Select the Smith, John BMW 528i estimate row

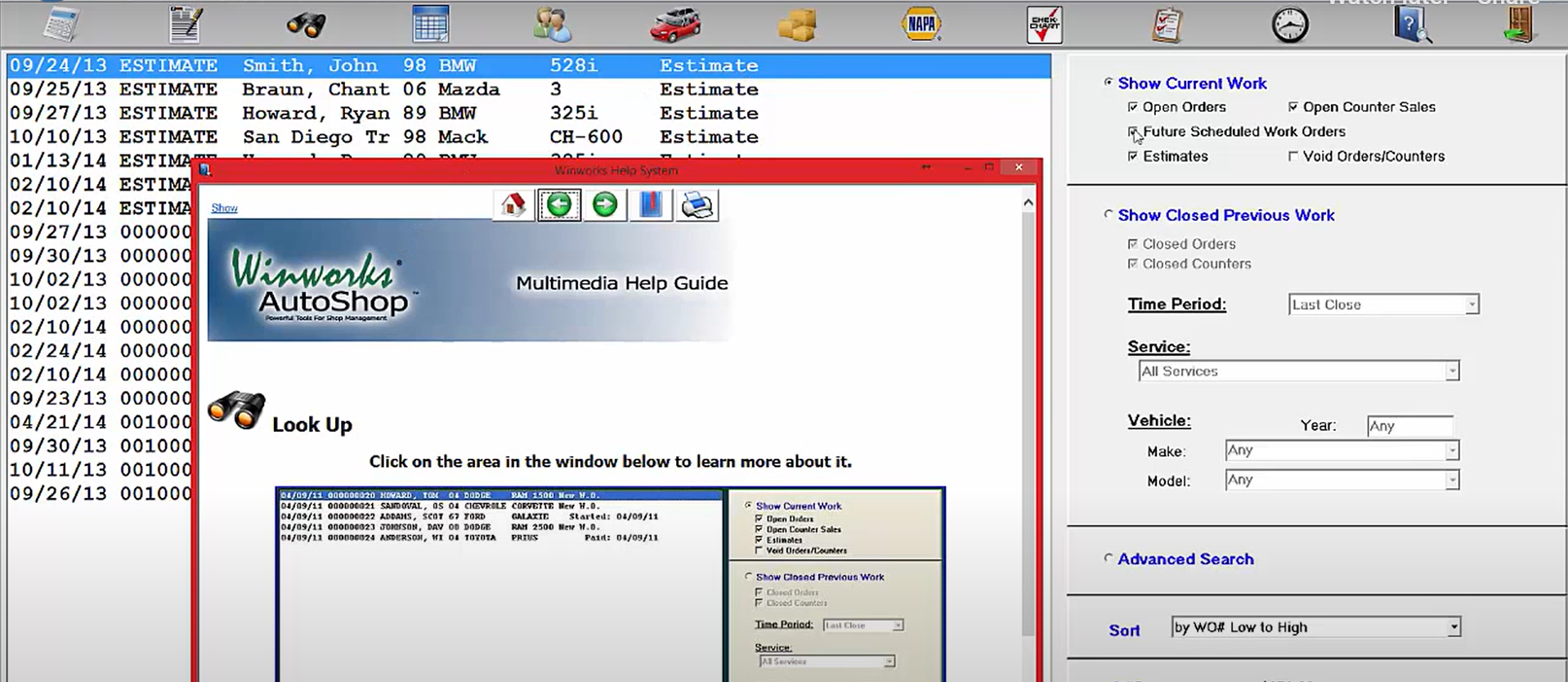(528, 65)
